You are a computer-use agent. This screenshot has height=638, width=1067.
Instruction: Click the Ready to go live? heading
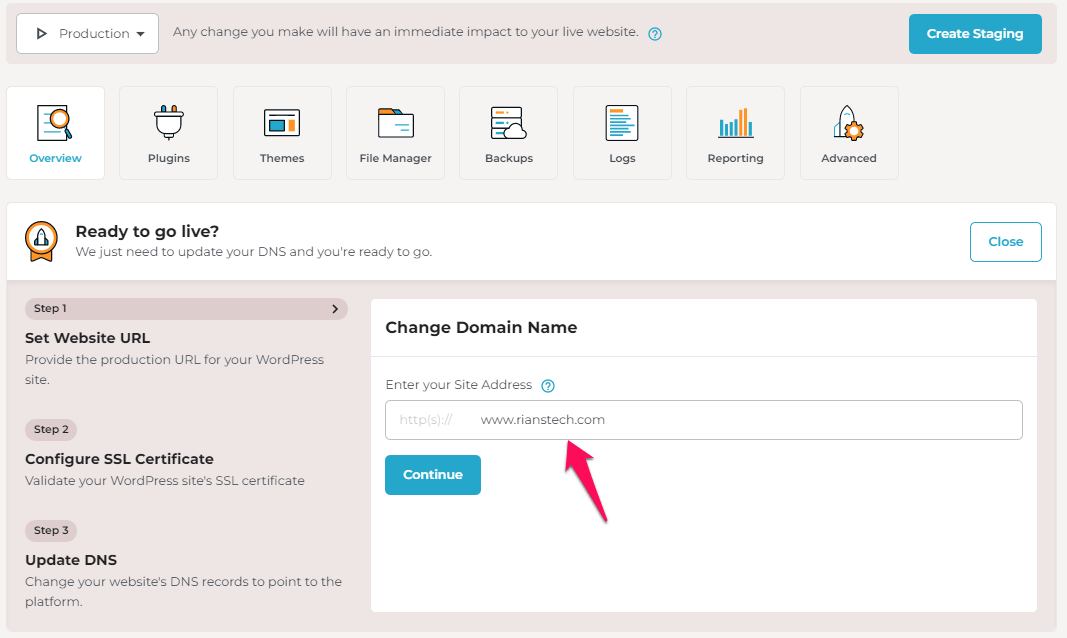pyautogui.click(x=147, y=231)
